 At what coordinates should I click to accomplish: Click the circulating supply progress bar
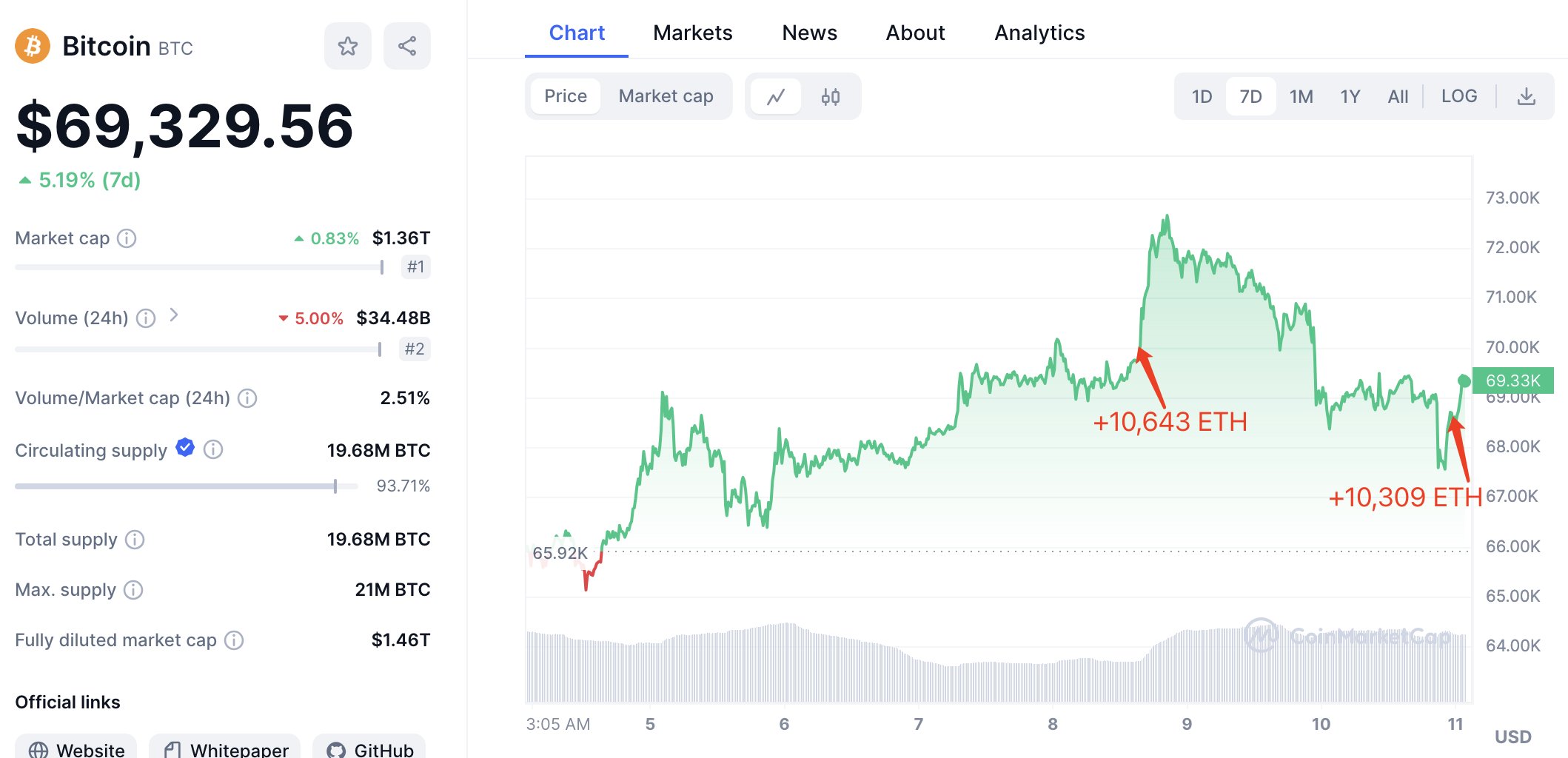[x=185, y=486]
